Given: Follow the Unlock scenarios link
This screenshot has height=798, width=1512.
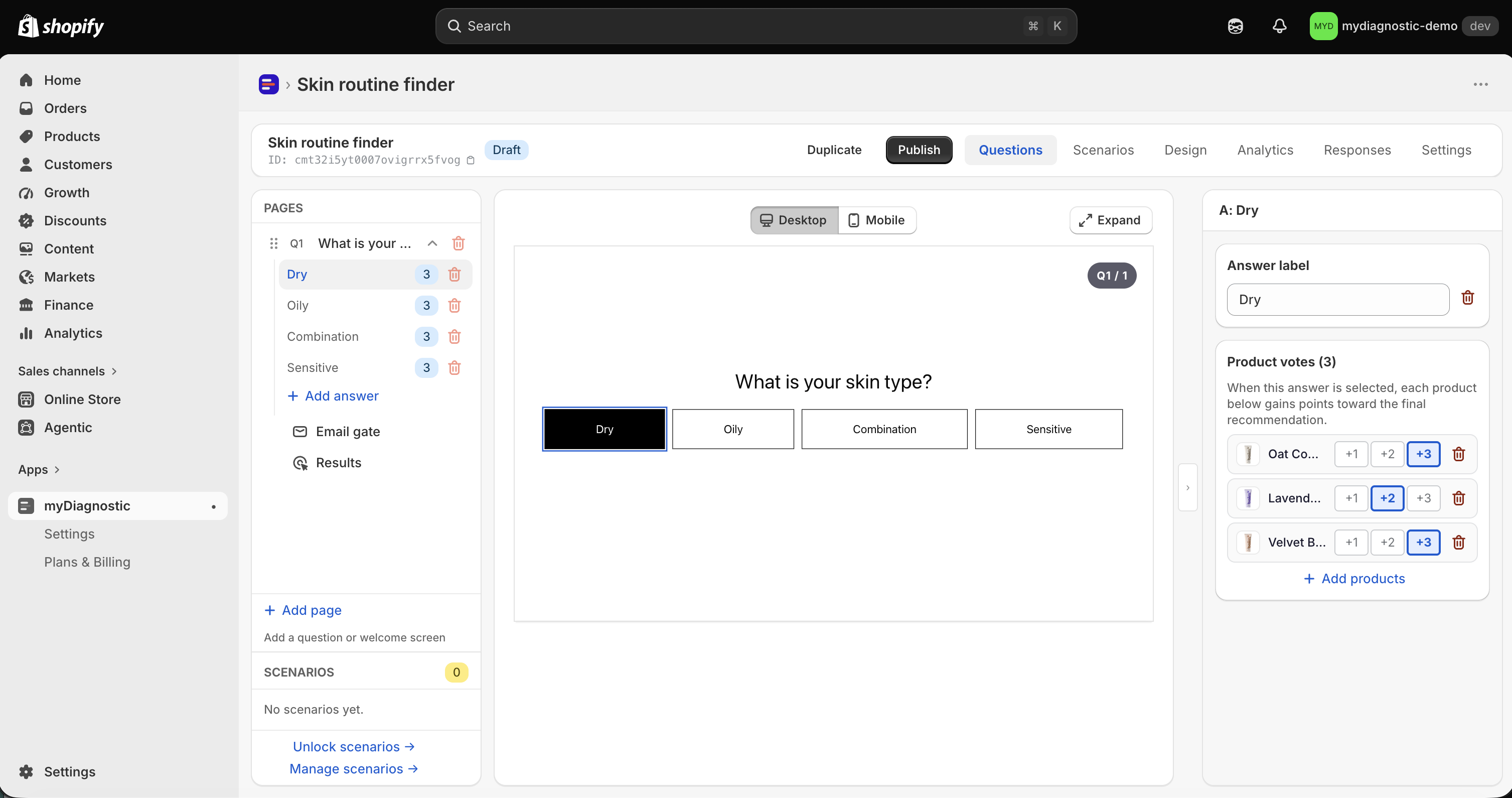Looking at the screenshot, I should pyautogui.click(x=354, y=746).
